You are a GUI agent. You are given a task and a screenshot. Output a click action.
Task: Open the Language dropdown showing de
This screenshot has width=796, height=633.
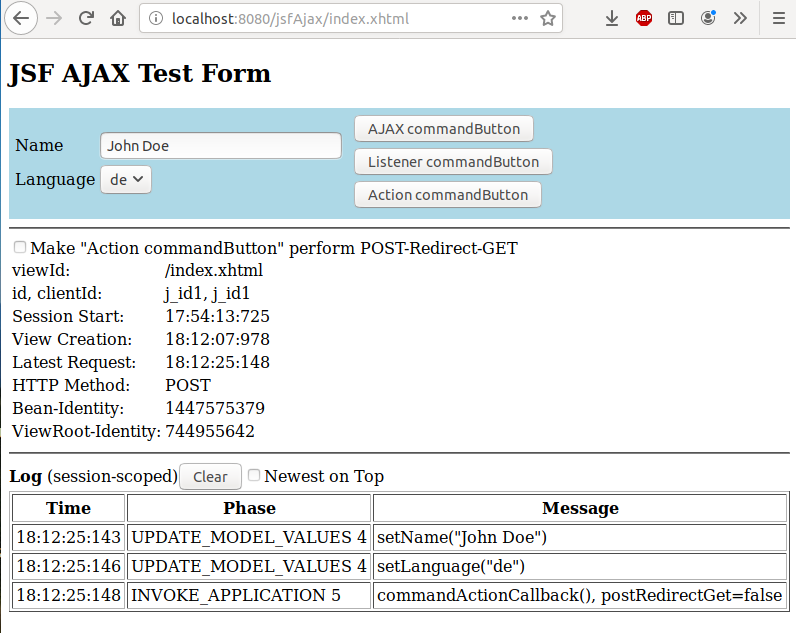pos(126,180)
